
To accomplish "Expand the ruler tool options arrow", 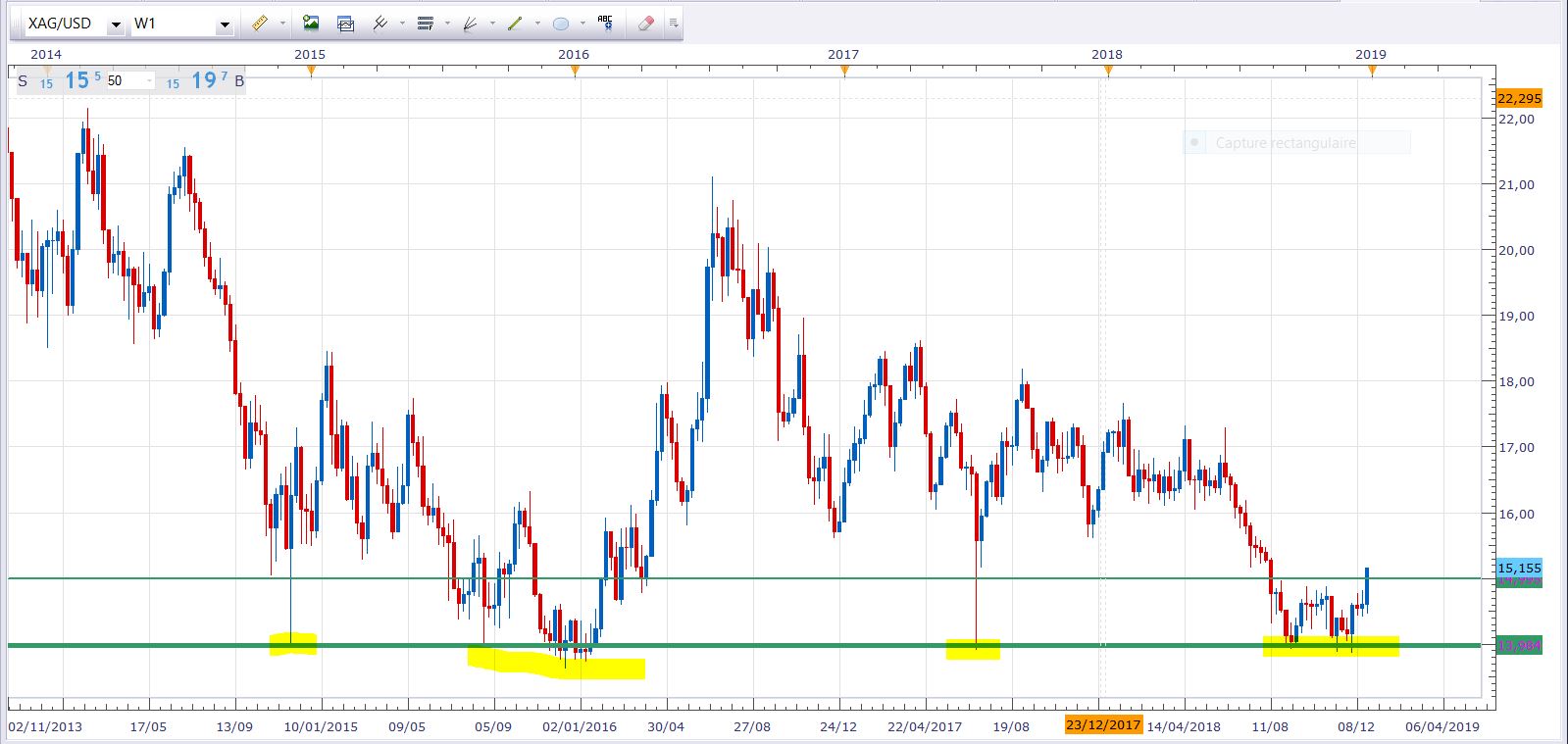I will click(x=282, y=24).
